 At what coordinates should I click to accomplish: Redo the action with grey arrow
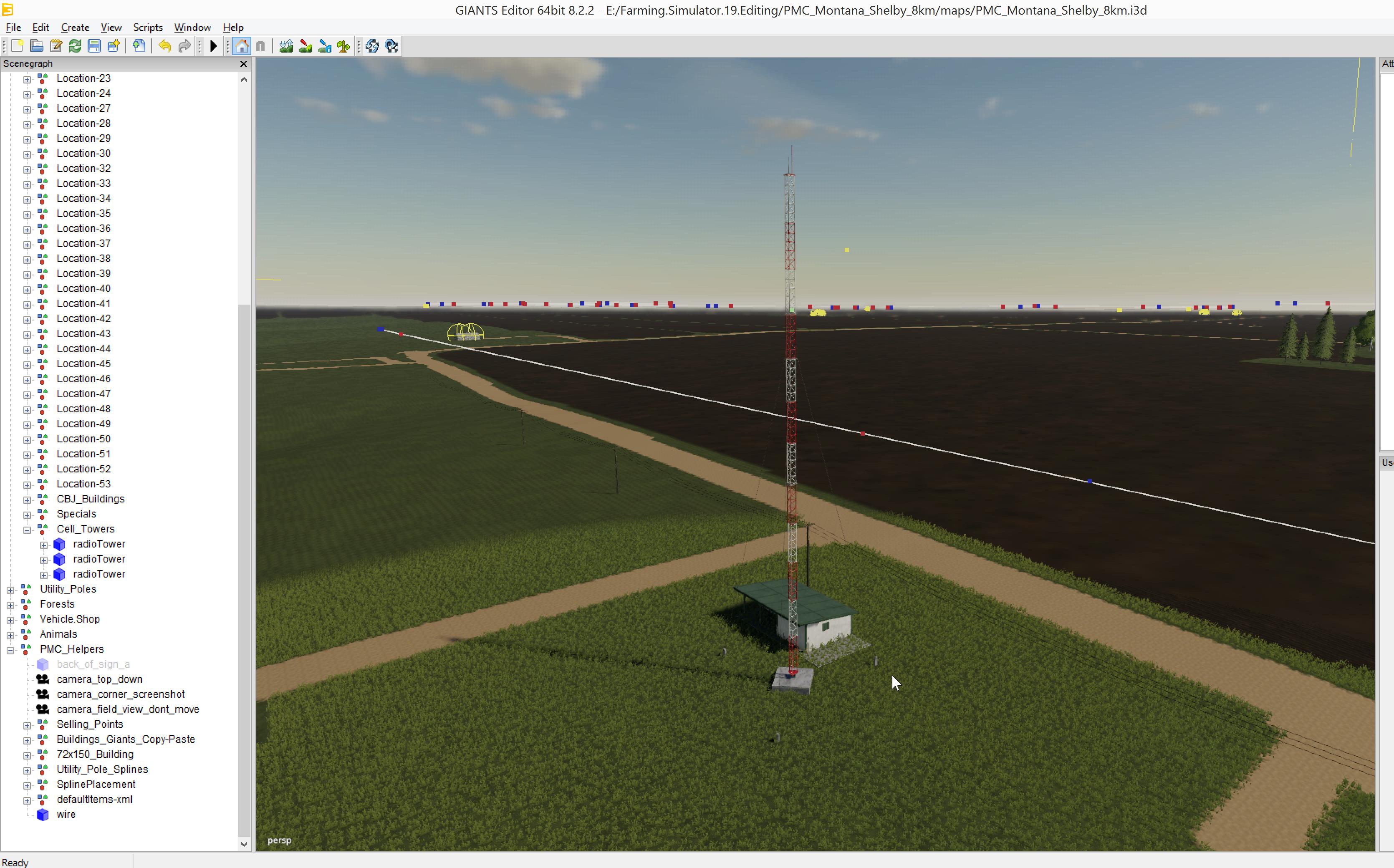184,46
